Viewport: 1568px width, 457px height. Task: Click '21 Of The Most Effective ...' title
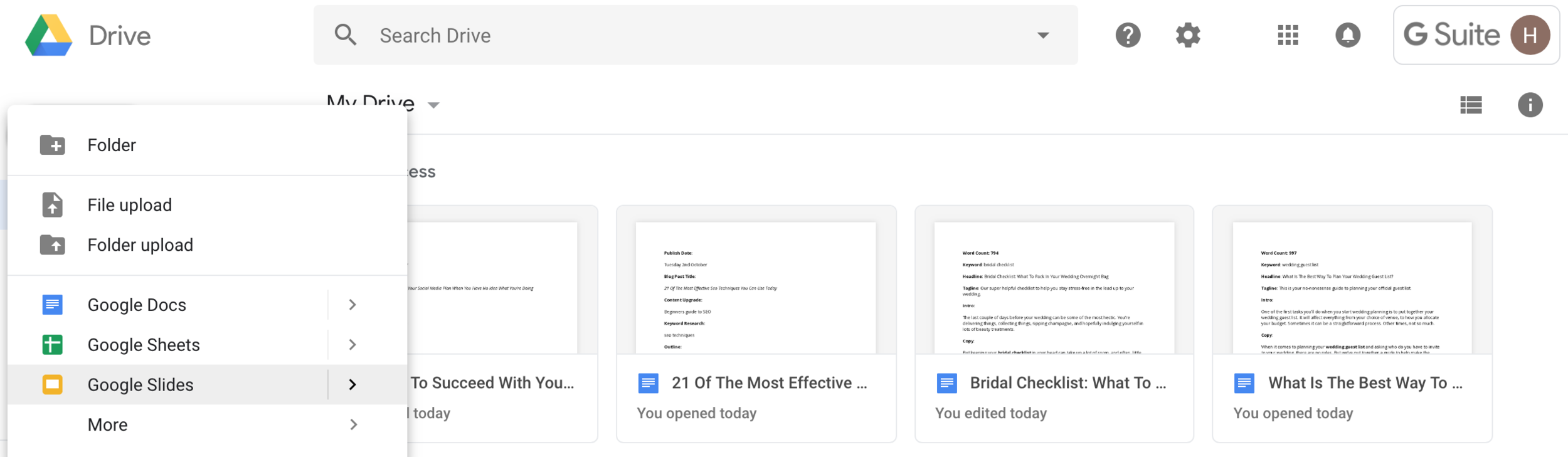click(x=769, y=383)
